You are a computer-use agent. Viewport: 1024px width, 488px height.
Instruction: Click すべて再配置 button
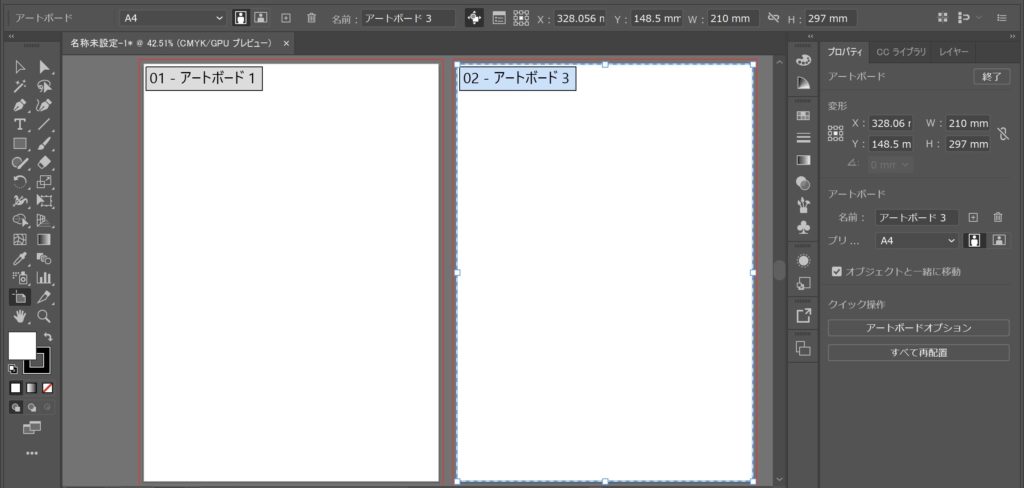[x=918, y=353]
